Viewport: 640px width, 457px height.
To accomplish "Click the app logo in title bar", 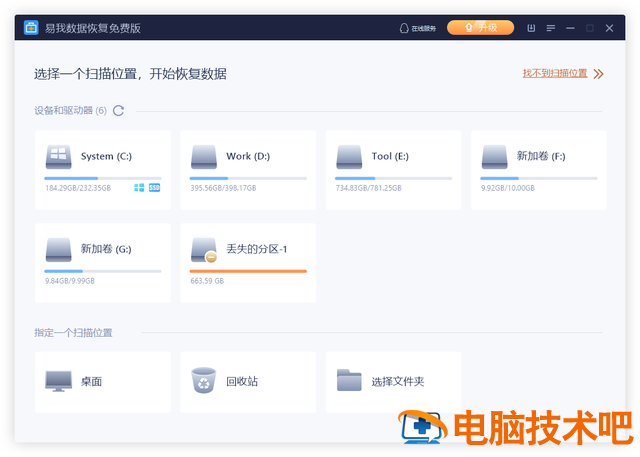I will pos(31,28).
